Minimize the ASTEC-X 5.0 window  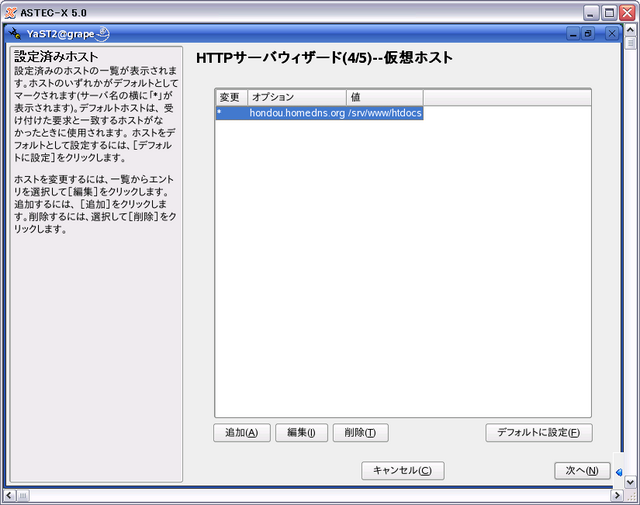coord(591,13)
